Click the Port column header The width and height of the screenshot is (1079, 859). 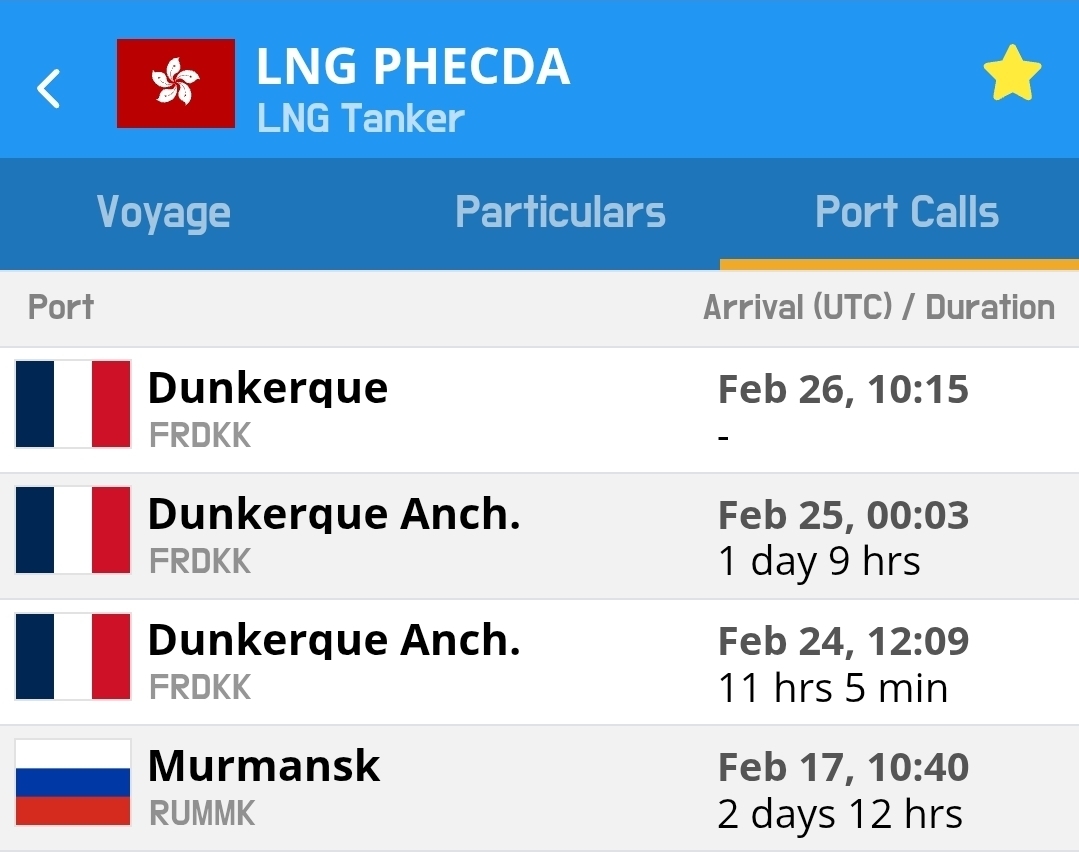pos(61,307)
